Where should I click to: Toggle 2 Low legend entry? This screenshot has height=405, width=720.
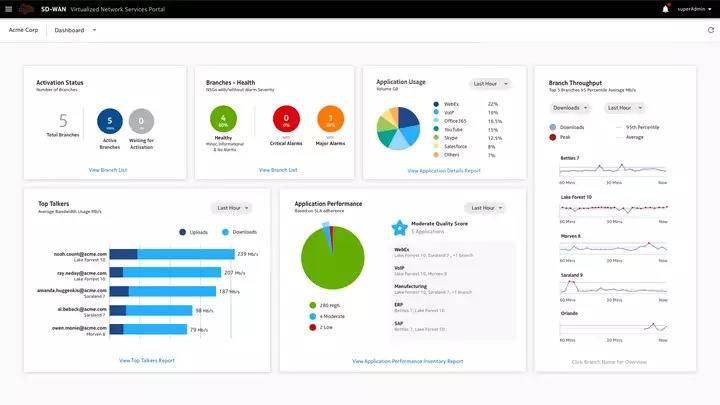coord(321,327)
